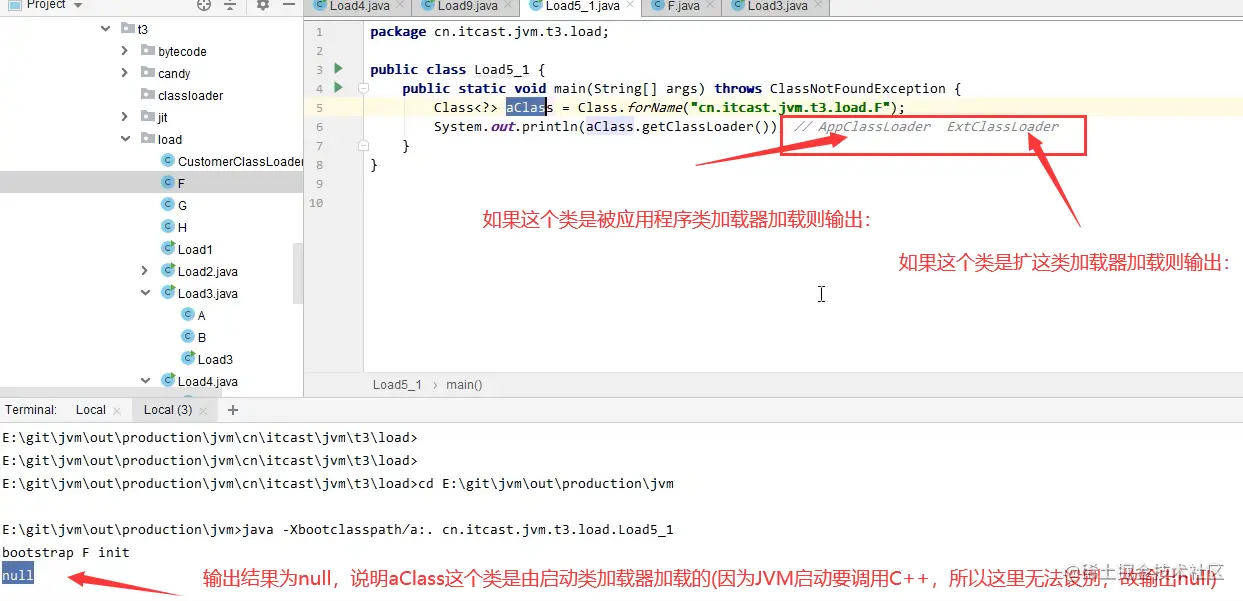
Task: Click fold end marker at line 7
Action: (364, 146)
